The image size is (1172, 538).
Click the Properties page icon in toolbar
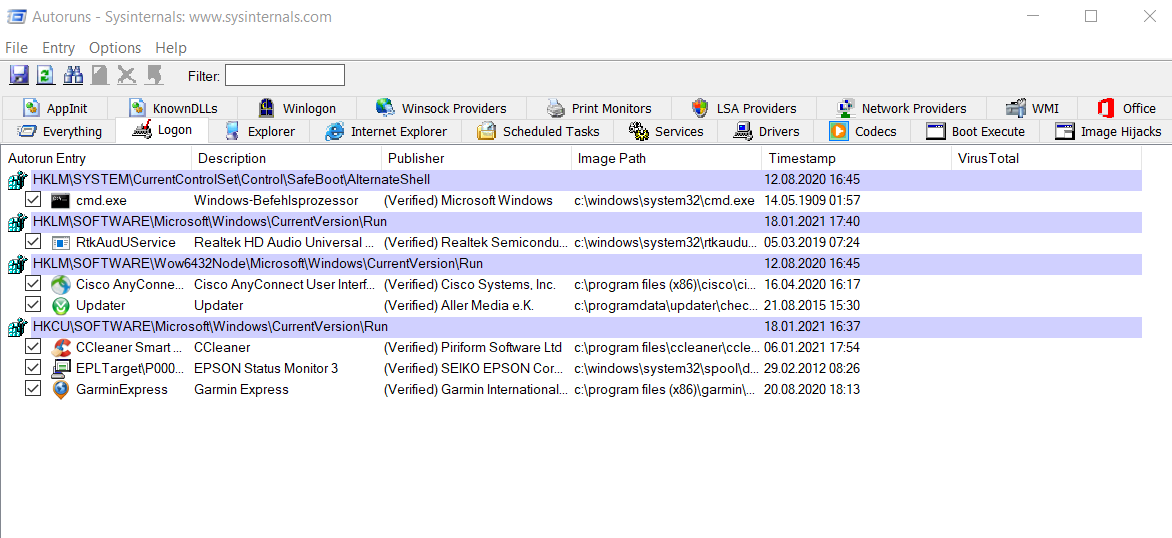(x=99, y=75)
